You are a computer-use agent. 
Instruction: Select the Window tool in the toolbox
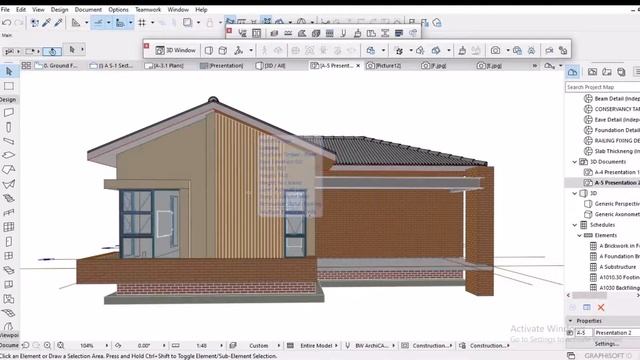pyautogui.click(x=9, y=256)
